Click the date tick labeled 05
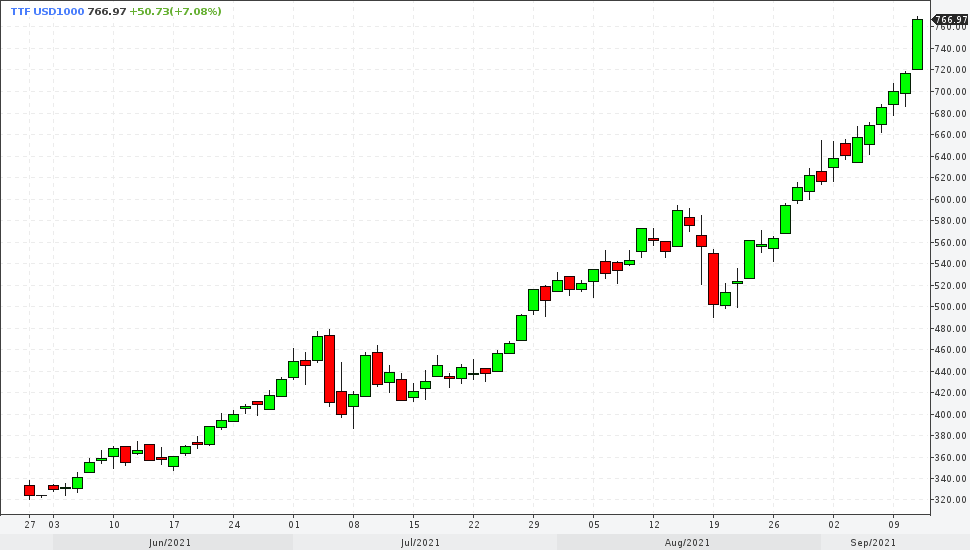970x550 pixels. (594, 525)
